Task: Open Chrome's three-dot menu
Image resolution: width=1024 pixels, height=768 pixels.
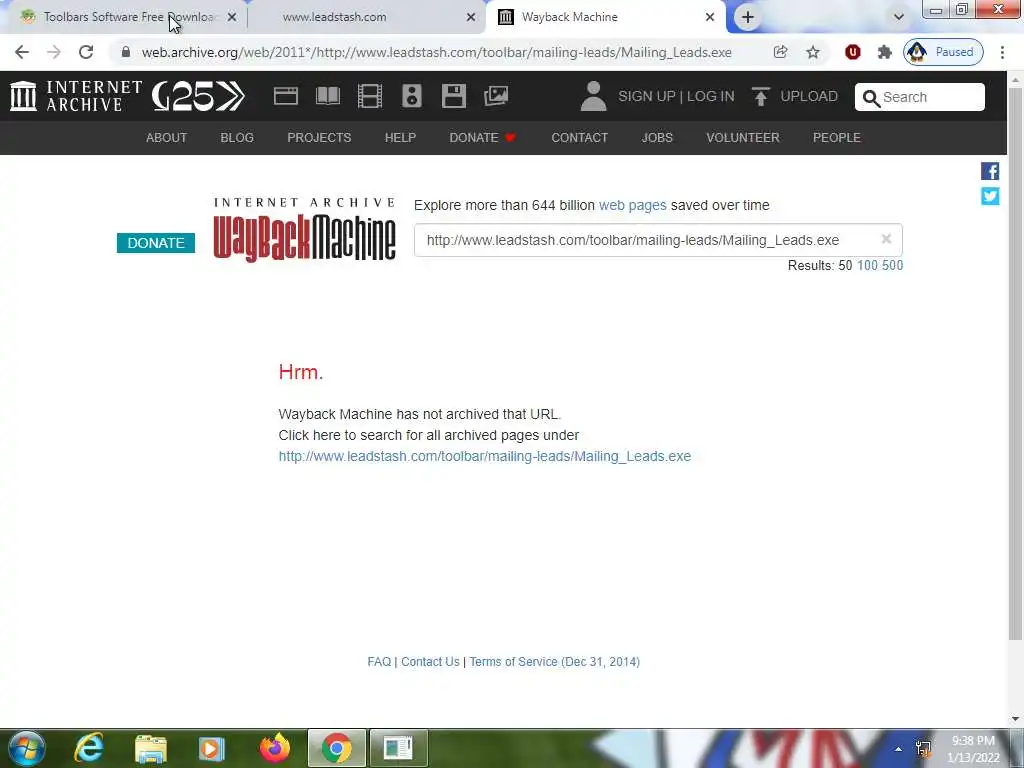Action: click(1002, 52)
